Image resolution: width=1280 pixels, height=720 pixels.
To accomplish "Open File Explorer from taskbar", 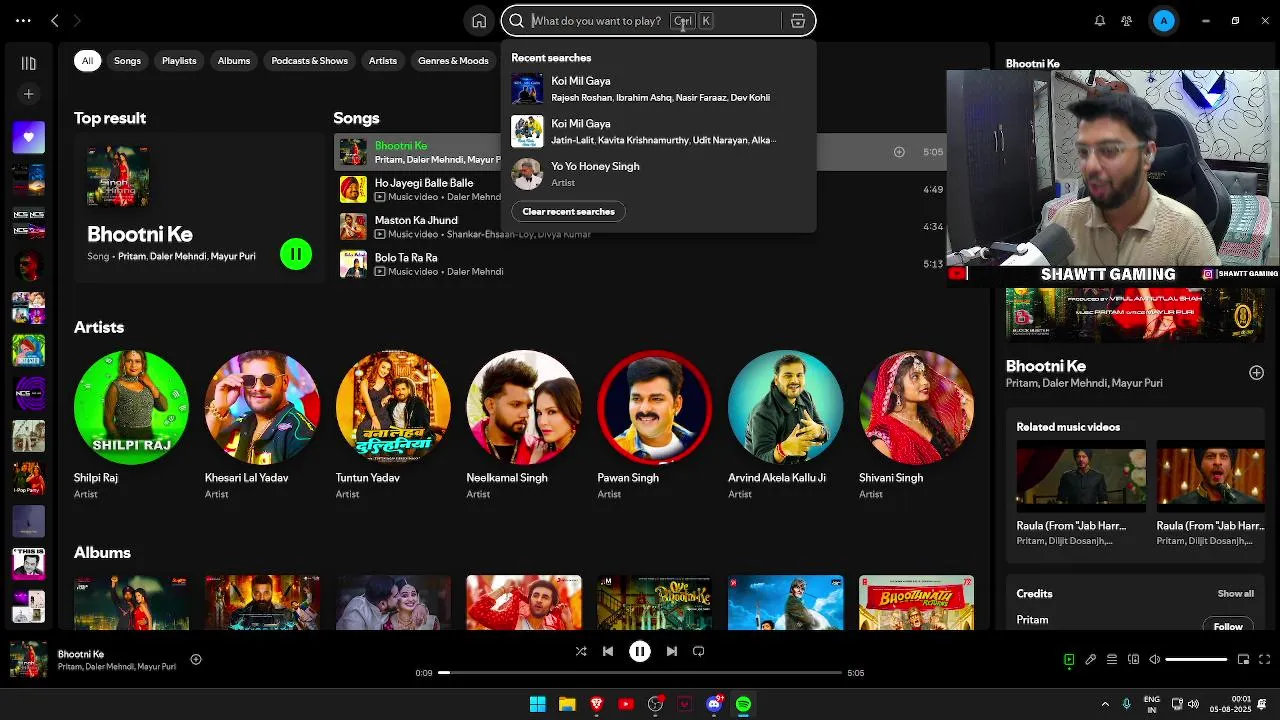I will (x=567, y=704).
